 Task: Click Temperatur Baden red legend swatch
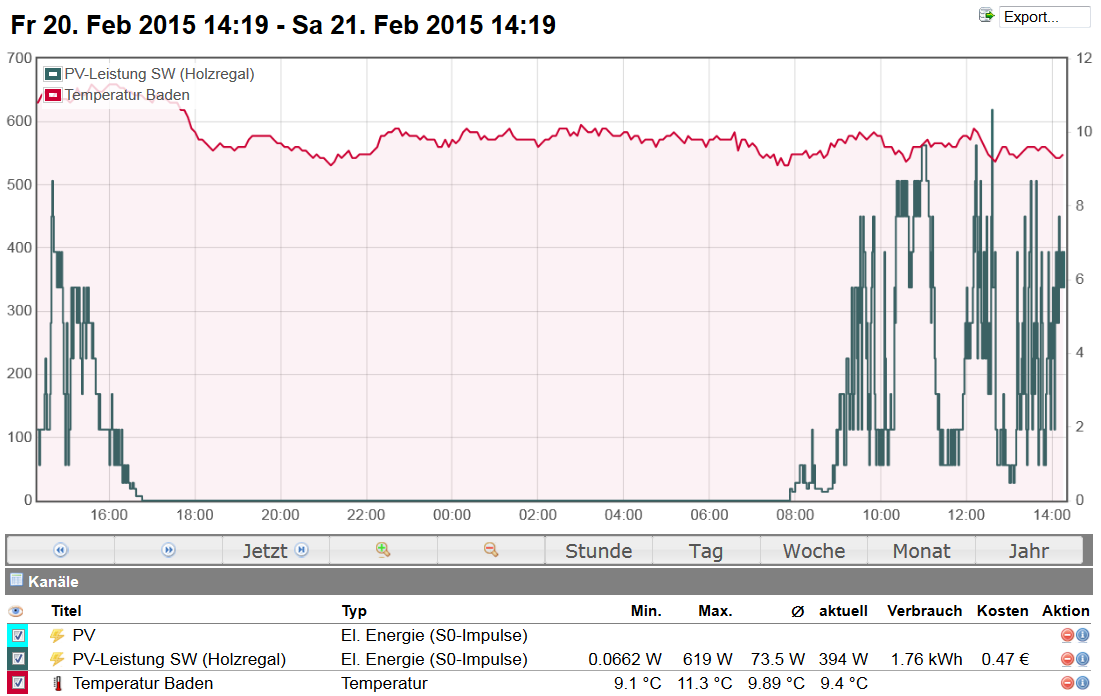pos(53,95)
